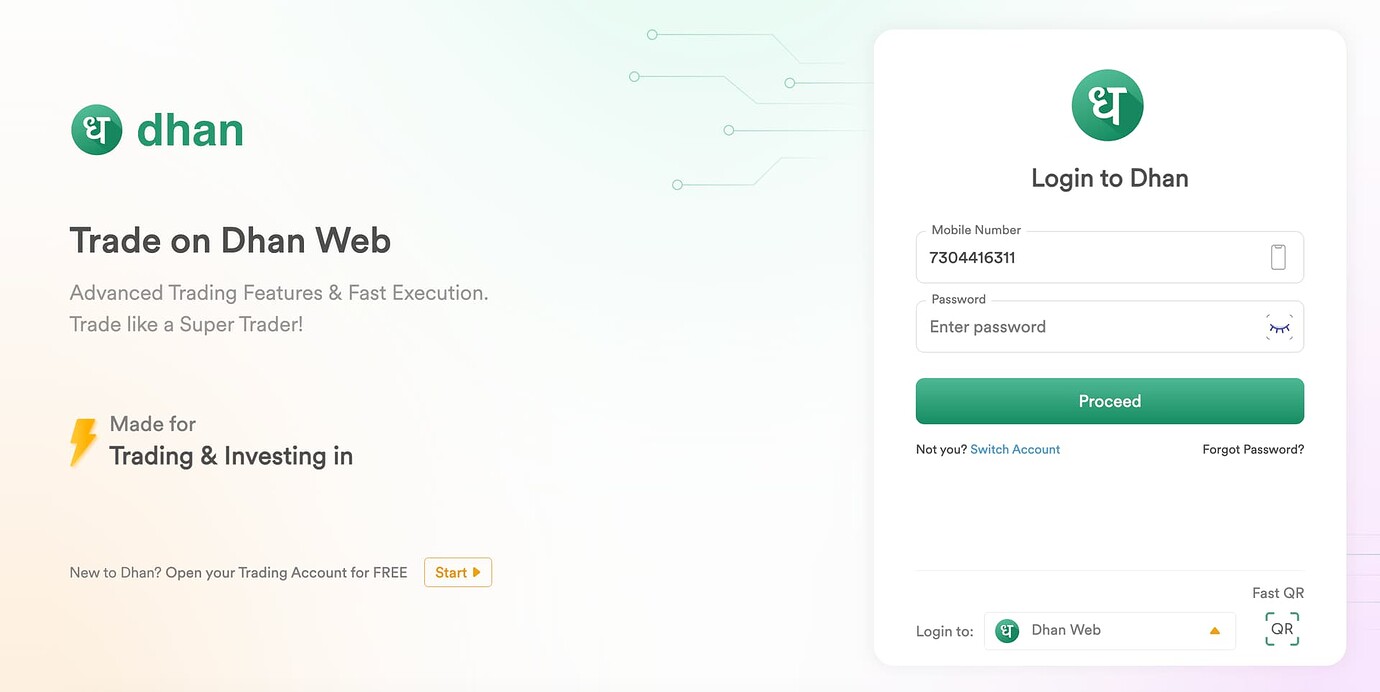Click the mobile phone icon in Mobile Number field
Screen dimensions: 1380x692
tap(1278, 256)
